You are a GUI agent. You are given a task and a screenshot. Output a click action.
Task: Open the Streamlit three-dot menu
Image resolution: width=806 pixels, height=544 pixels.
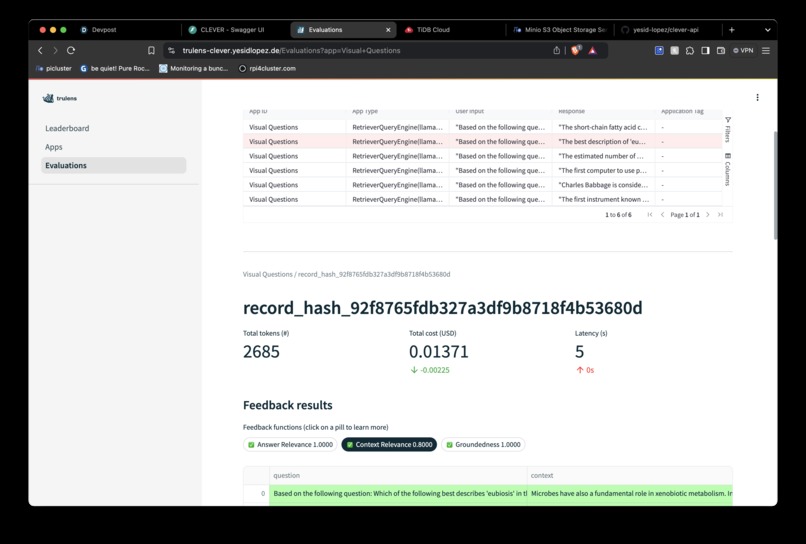(x=757, y=97)
